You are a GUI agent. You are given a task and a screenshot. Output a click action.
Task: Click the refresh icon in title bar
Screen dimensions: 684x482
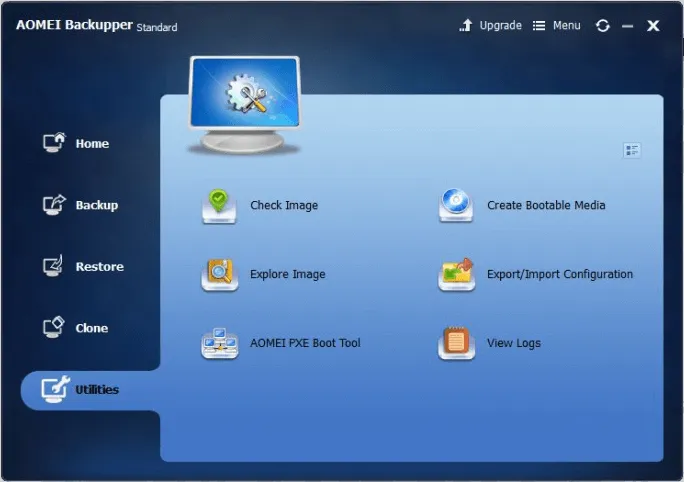(x=602, y=26)
